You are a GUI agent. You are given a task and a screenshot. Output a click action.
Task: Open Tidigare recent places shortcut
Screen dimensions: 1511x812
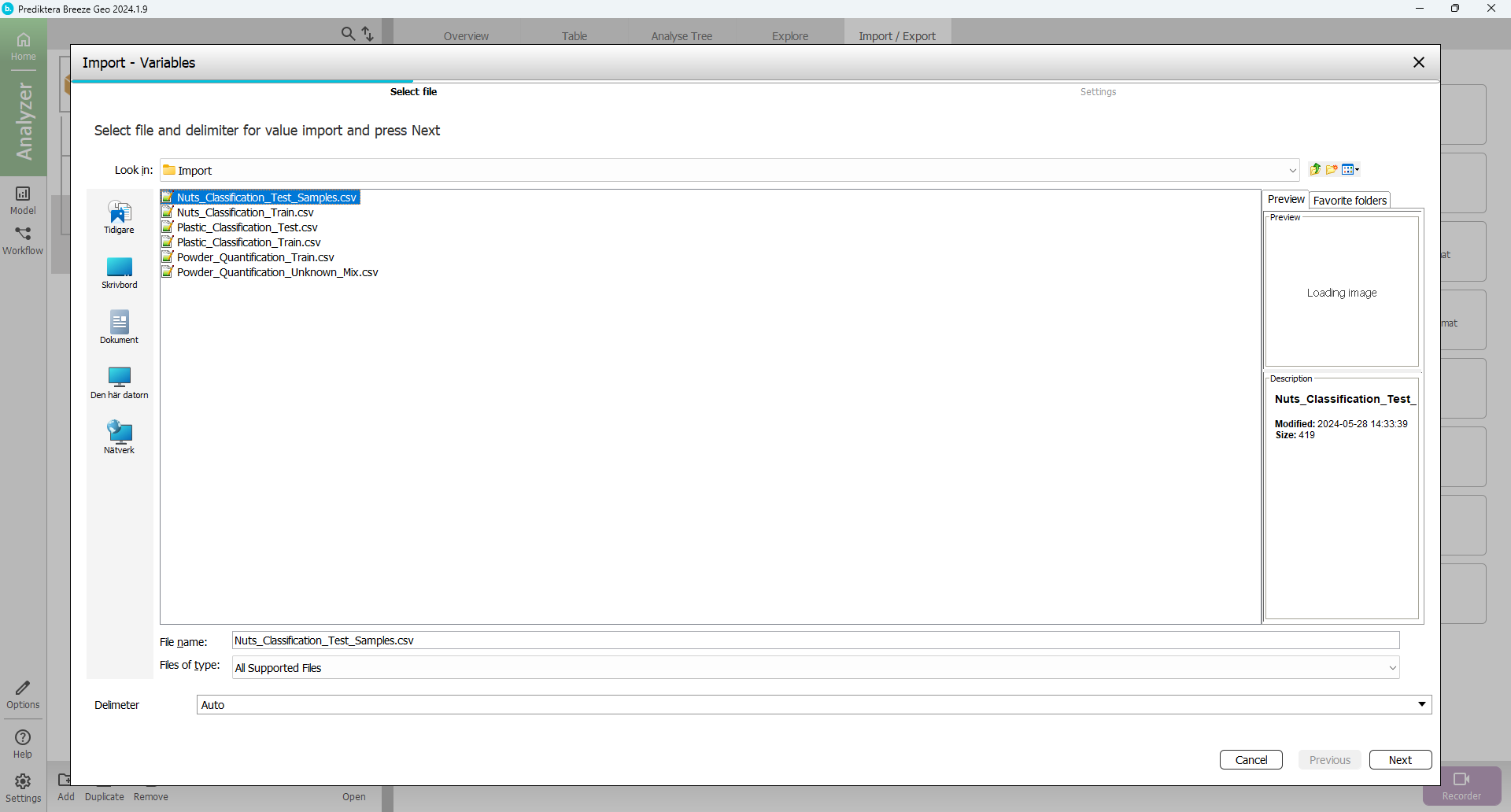[119, 217]
